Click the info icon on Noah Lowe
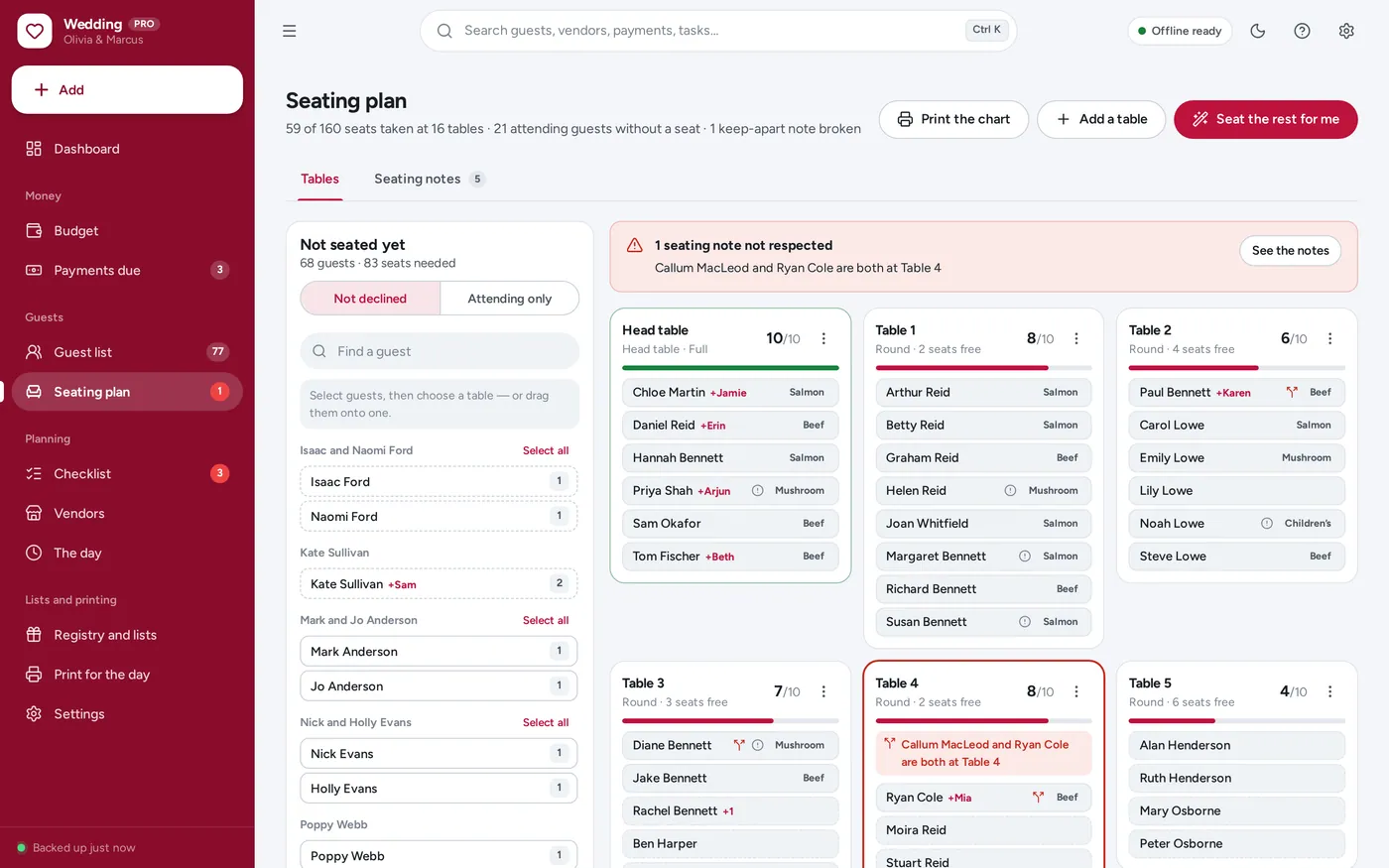This screenshot has width=1389, height=868. [1267, 523]
